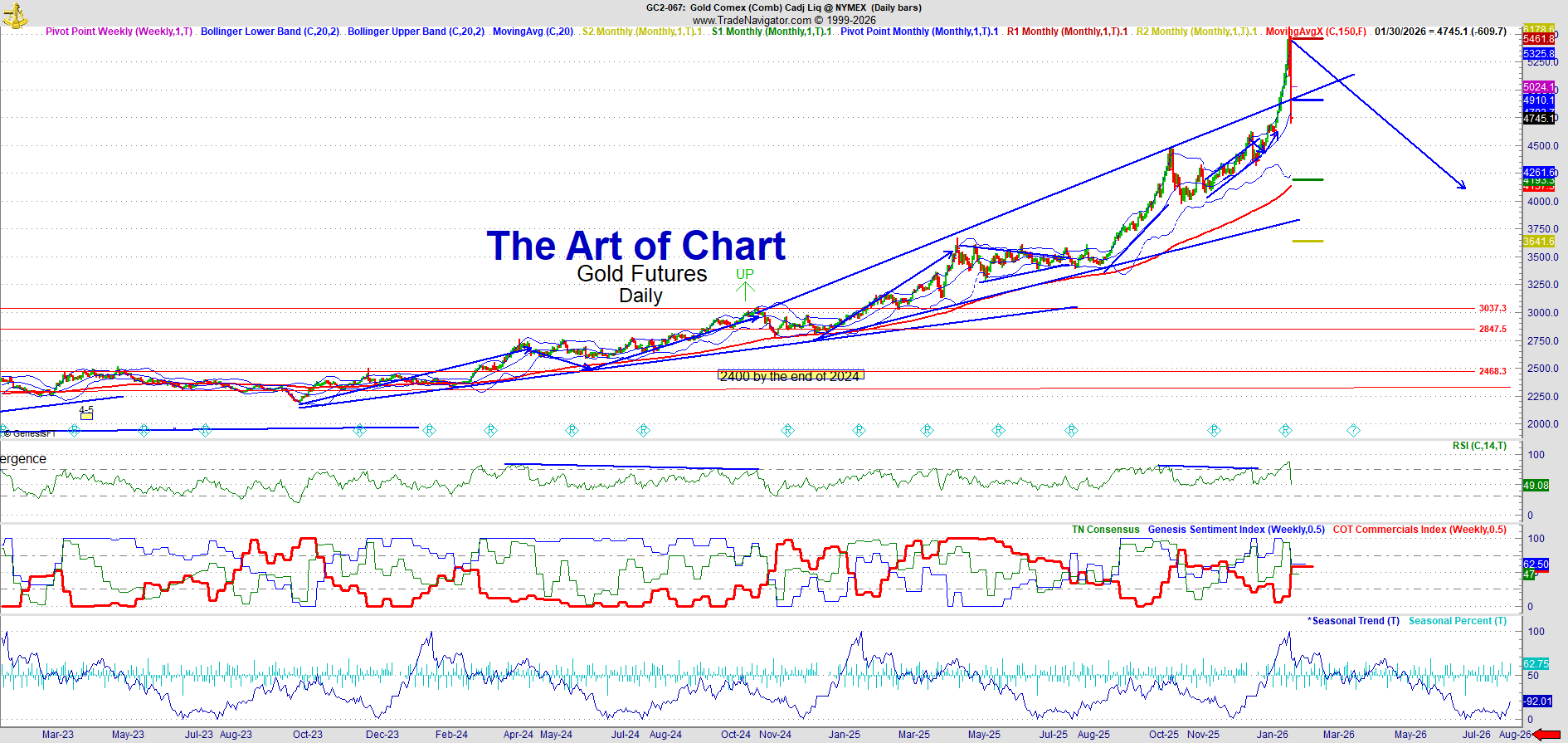Click the RSI (C,14,T) indicator label
Screen dimensions: 1568x743
tap(1479, 446)
